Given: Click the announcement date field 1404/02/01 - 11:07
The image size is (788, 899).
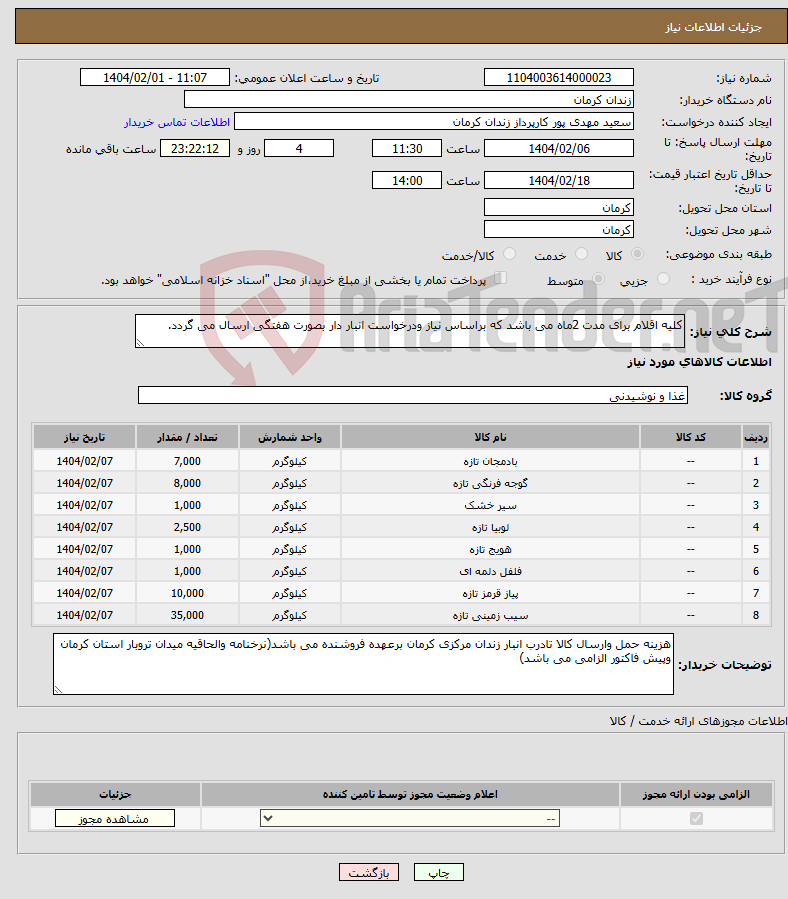Looking at the screenshot, I should [155, 77].
